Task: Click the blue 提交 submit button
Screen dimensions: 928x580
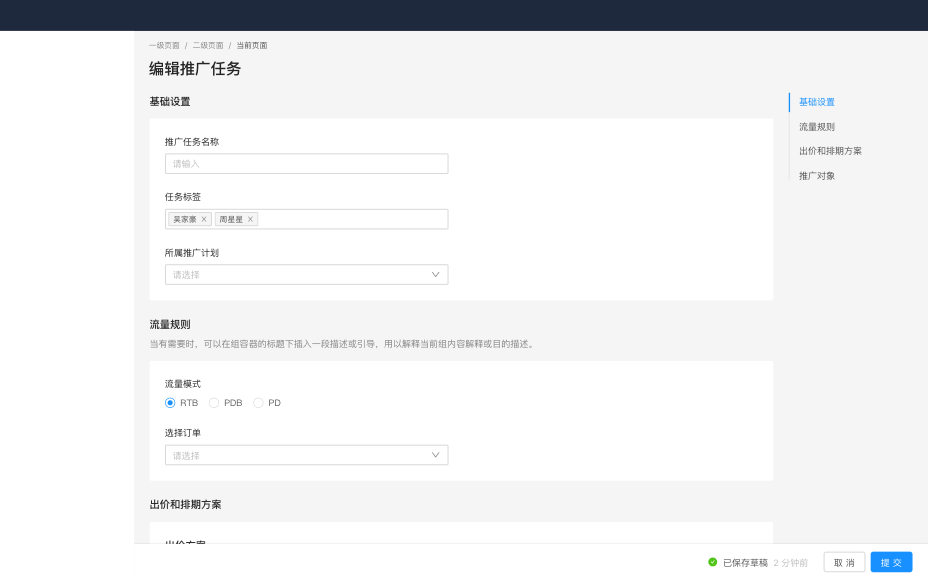Action: click(891, 562)
